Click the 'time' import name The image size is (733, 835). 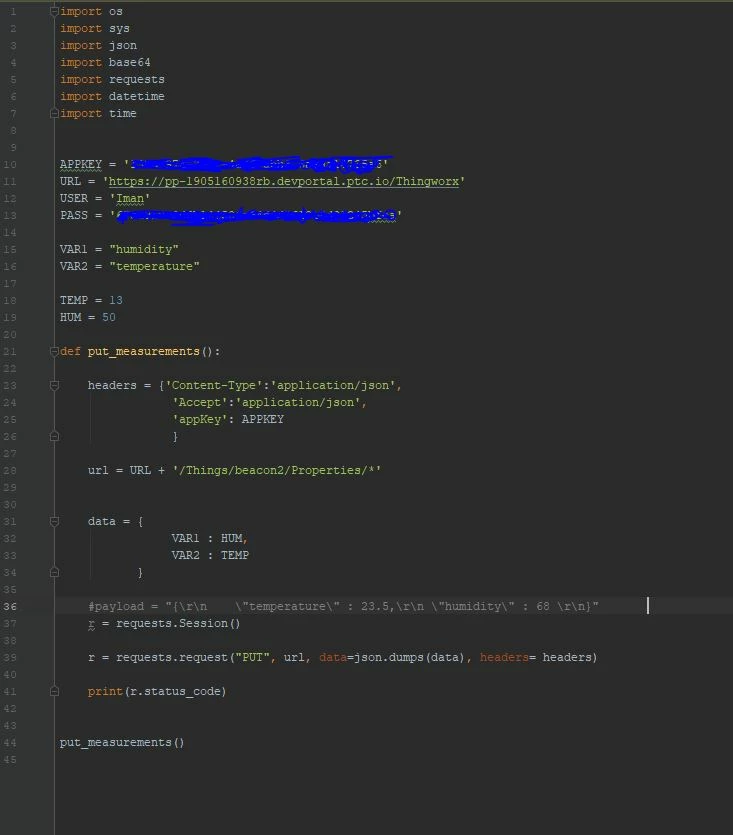pos(123,113)
